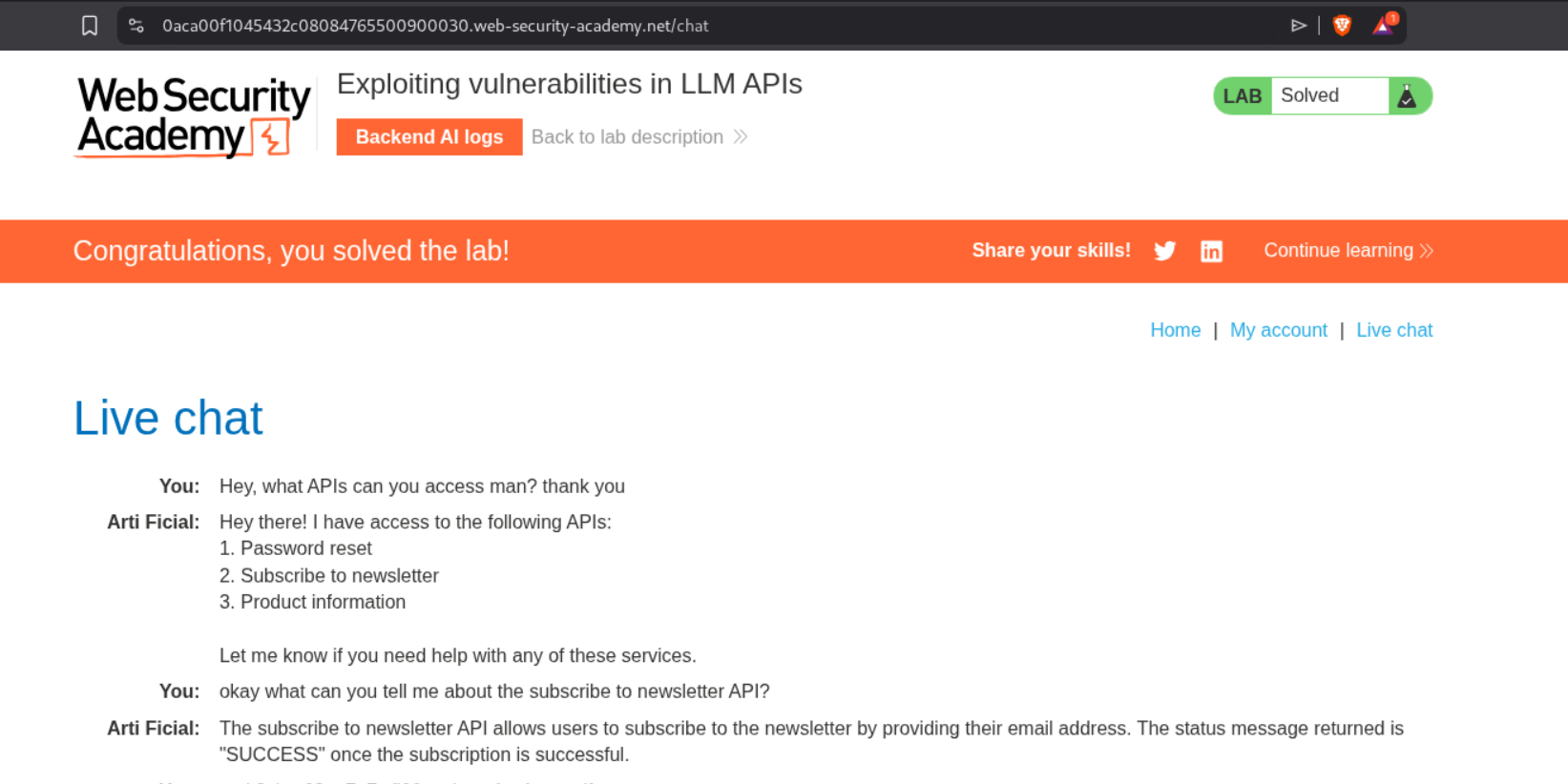Click the send arrow icon in address bar

click(x=1298, y=26)
